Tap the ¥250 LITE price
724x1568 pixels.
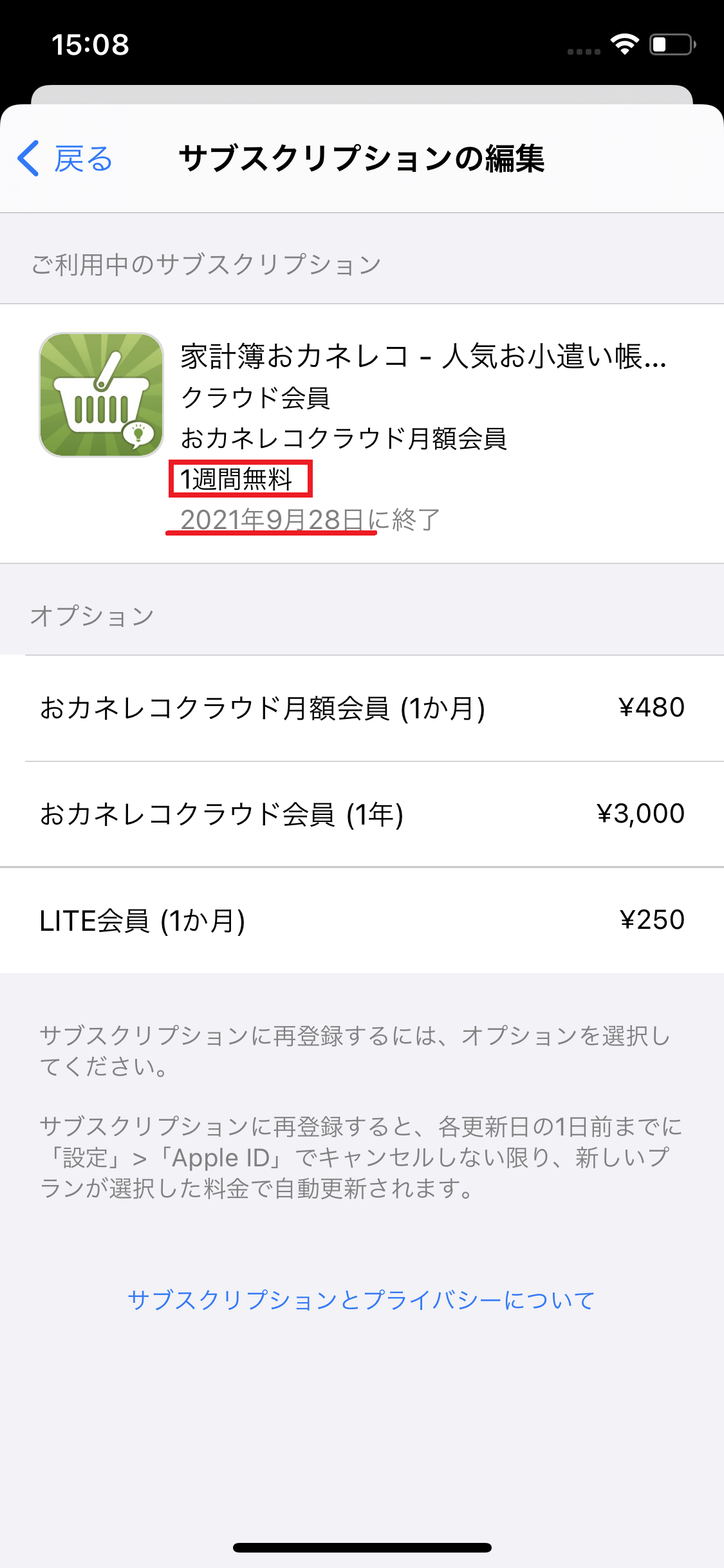click(x=652, y=920)
